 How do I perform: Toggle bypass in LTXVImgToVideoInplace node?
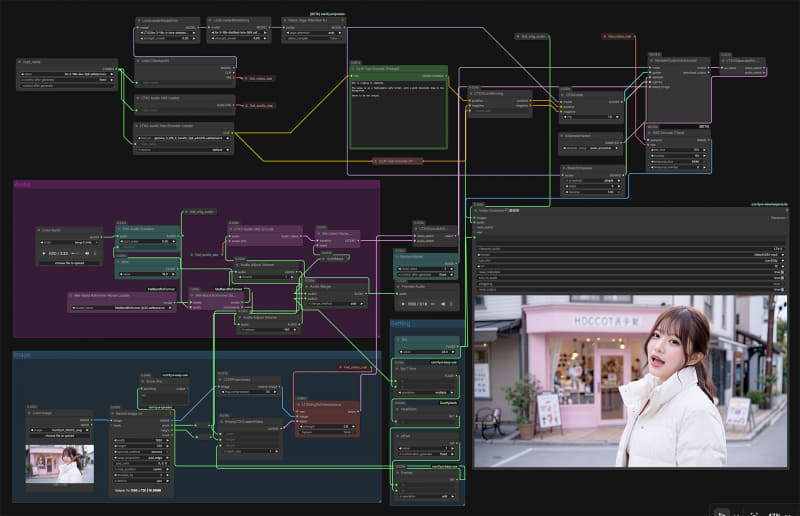(327, 432)
